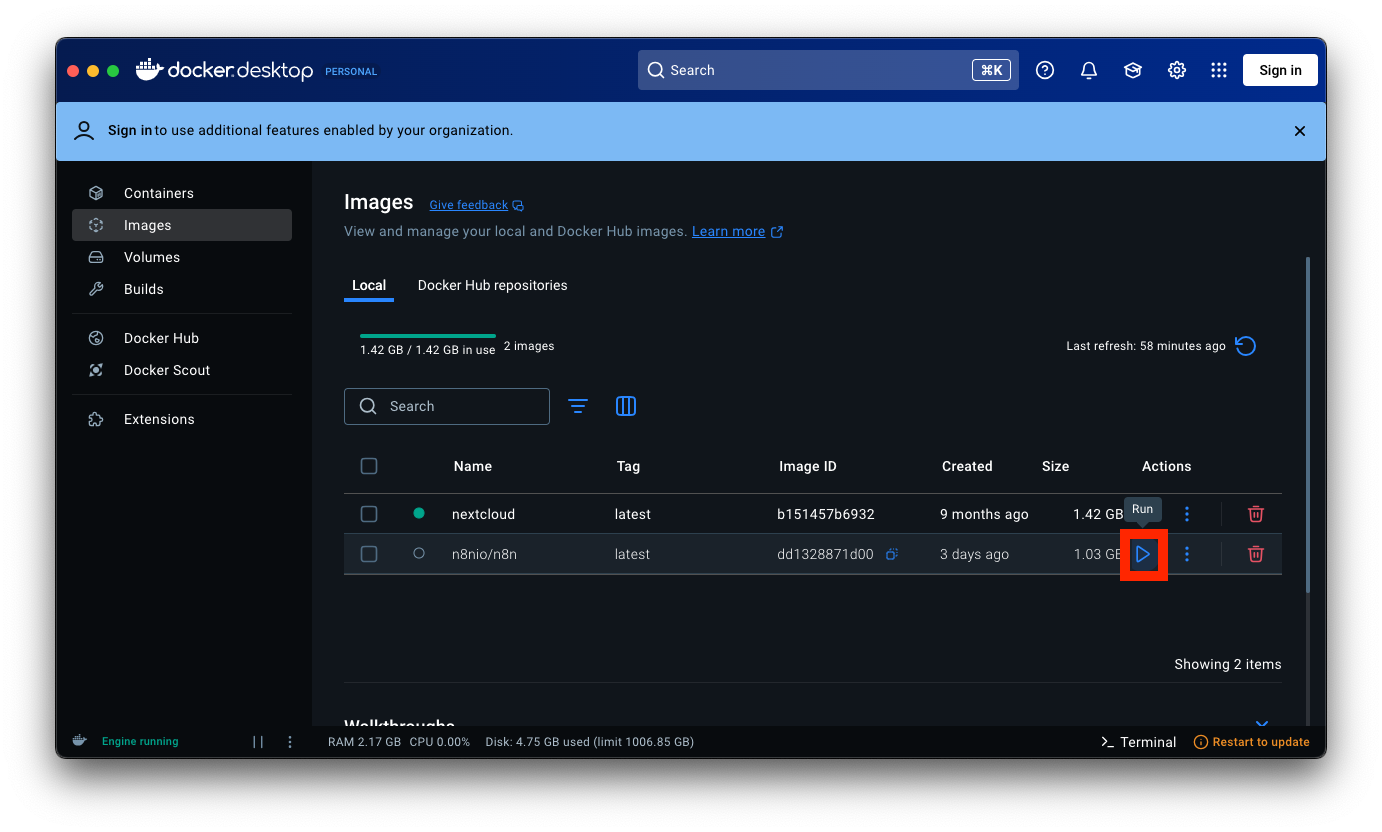
Task: Click the Sign in button
Action: pos(1280,70)
